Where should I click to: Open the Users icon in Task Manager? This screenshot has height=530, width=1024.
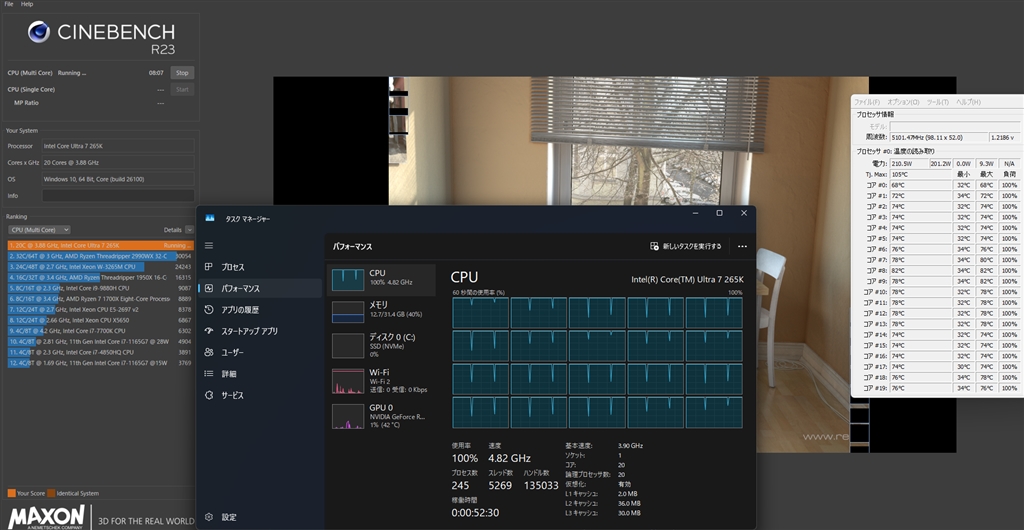209,352
